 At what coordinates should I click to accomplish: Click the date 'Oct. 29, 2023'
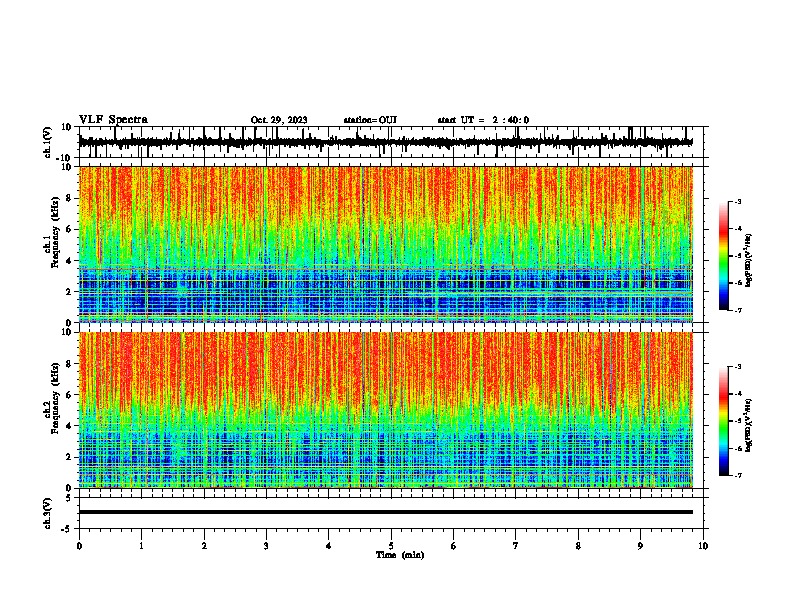[x=279, y=120]
